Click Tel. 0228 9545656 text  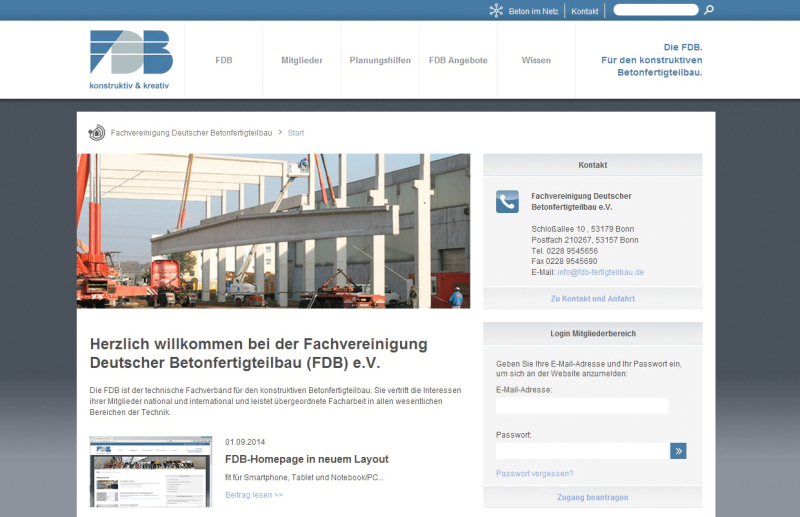coord(564,251)
